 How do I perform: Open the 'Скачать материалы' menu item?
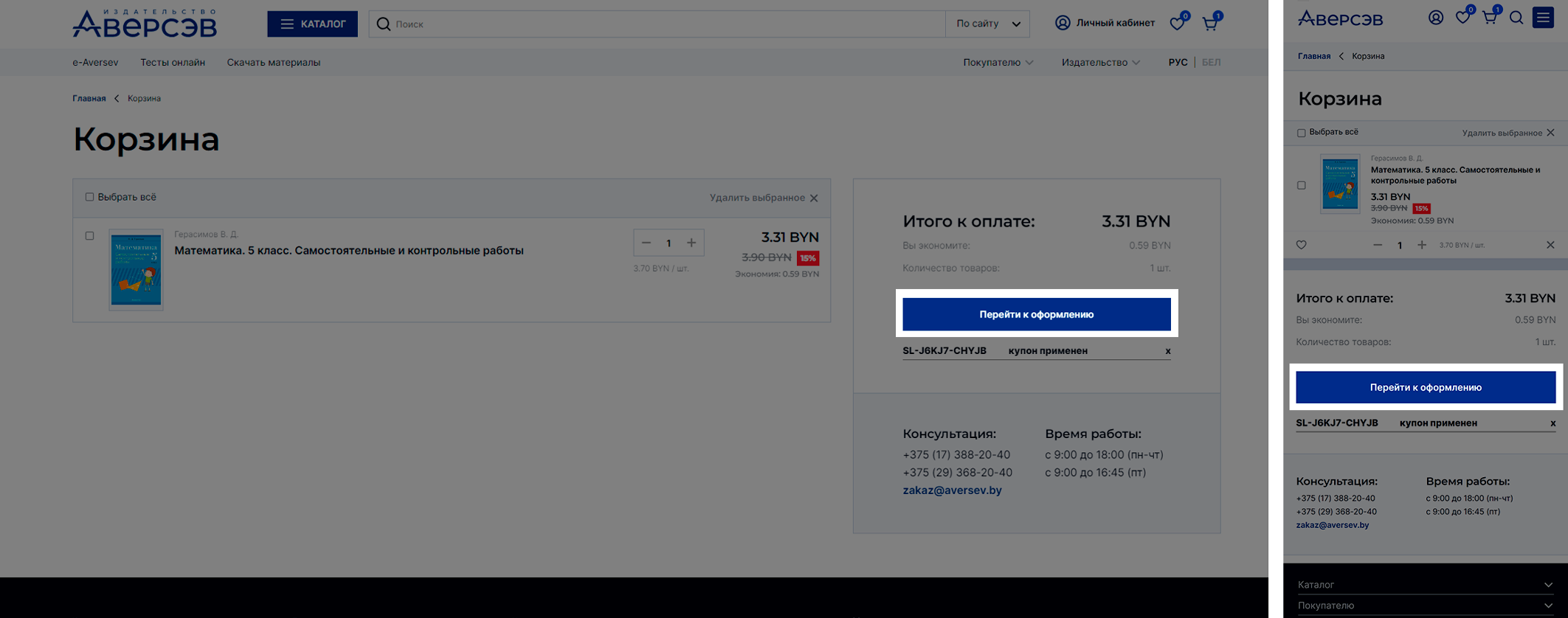(273, 63)
